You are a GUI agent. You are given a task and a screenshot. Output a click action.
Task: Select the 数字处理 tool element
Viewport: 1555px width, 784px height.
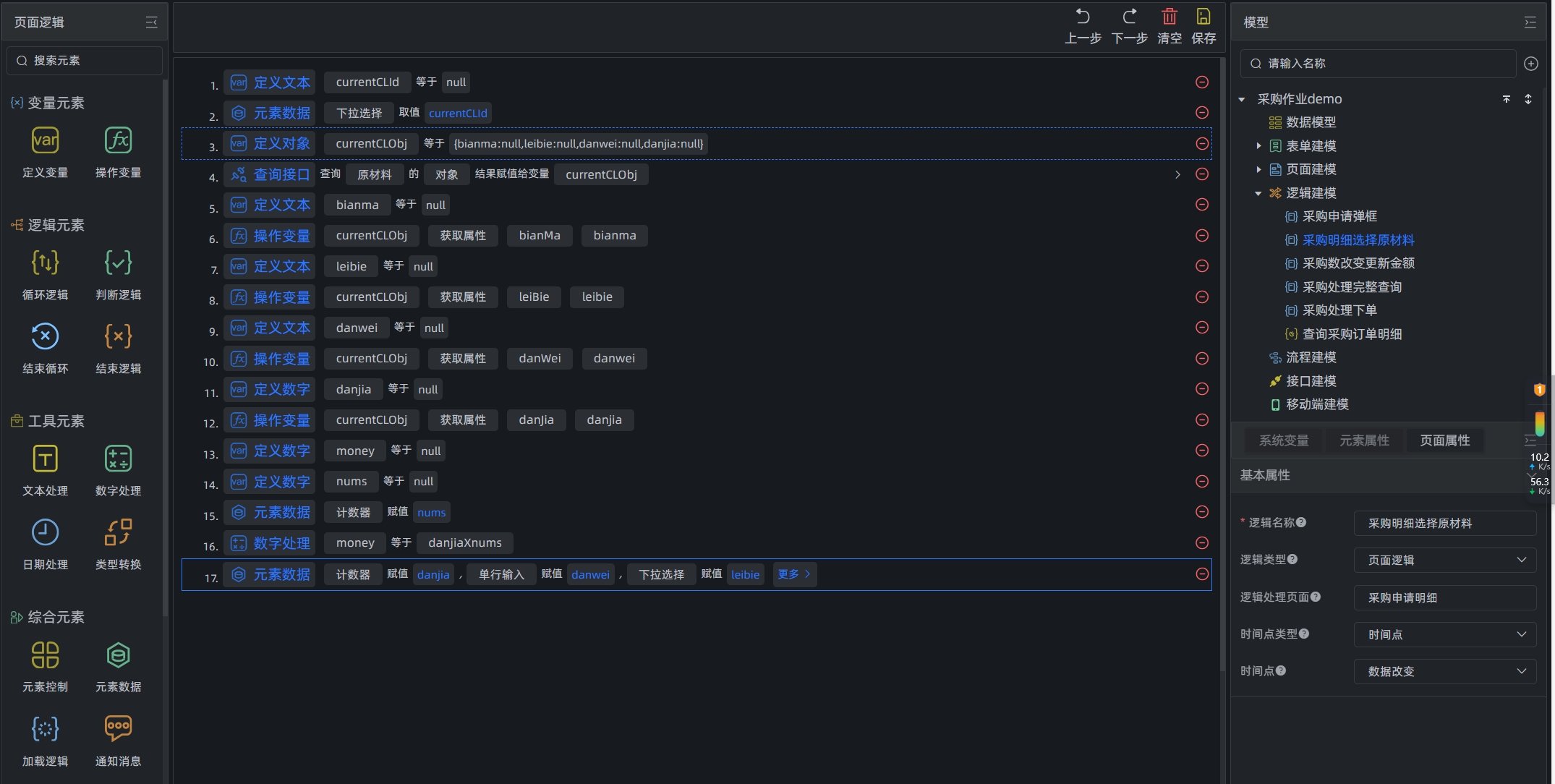click(118, 459)
